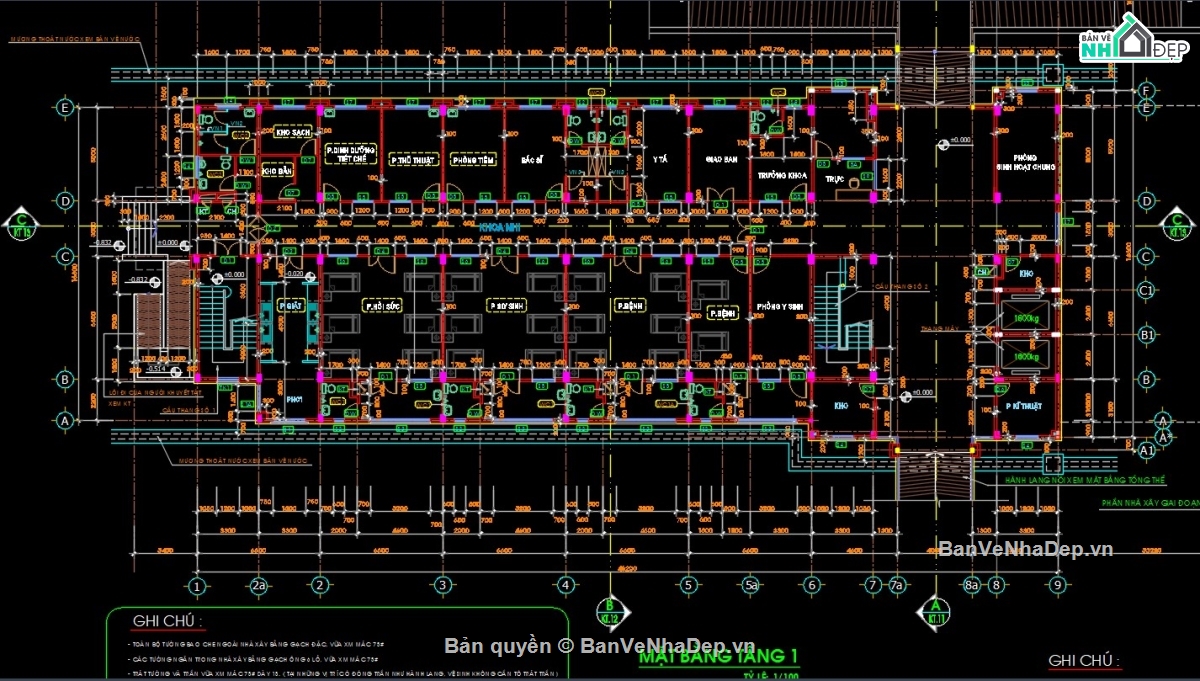Select the BÁC SĨ room label
The height and width of the screenshot is (681, 1200).
[x=531, y=159]
